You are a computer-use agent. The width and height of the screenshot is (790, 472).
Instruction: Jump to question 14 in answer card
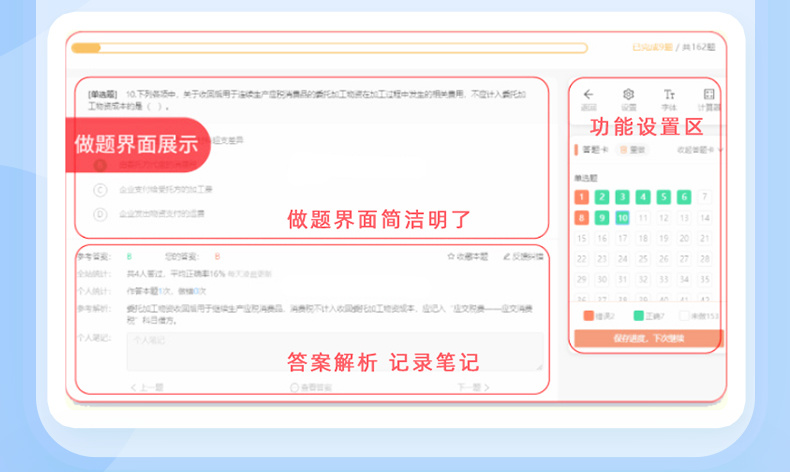pos(704,218)
